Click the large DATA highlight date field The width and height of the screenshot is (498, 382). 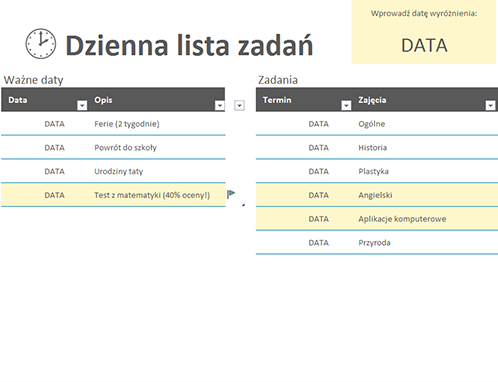click(424, 45)
